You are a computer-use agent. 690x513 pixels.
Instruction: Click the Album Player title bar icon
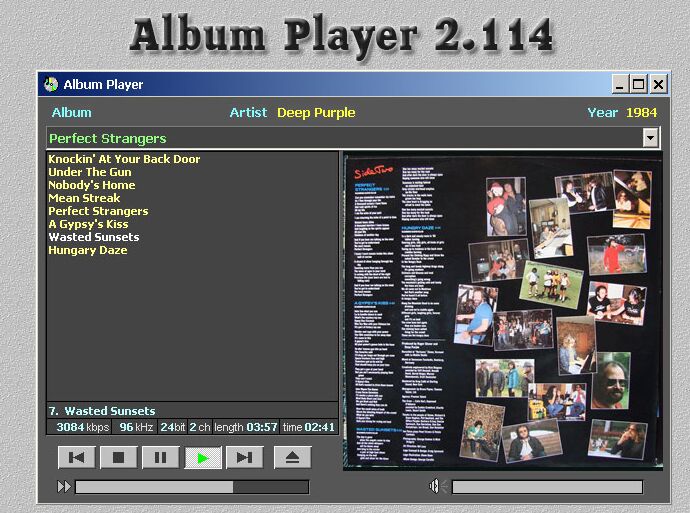coord(51,85)
